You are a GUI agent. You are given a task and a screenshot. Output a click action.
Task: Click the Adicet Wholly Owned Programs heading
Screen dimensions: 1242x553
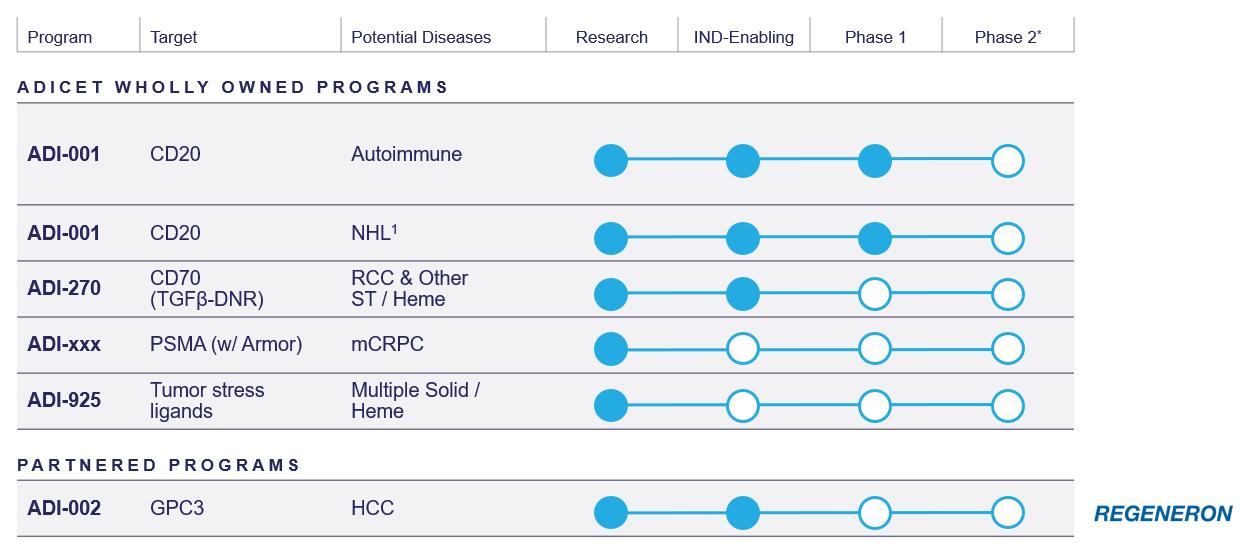pos(233,87)
